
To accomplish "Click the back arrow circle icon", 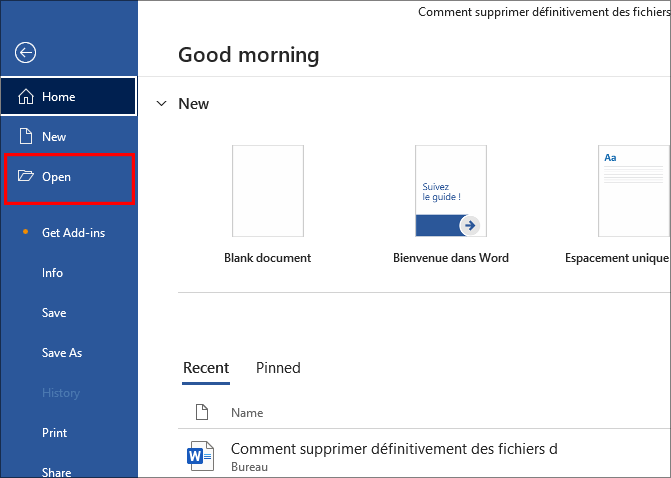I will (25, 53).
